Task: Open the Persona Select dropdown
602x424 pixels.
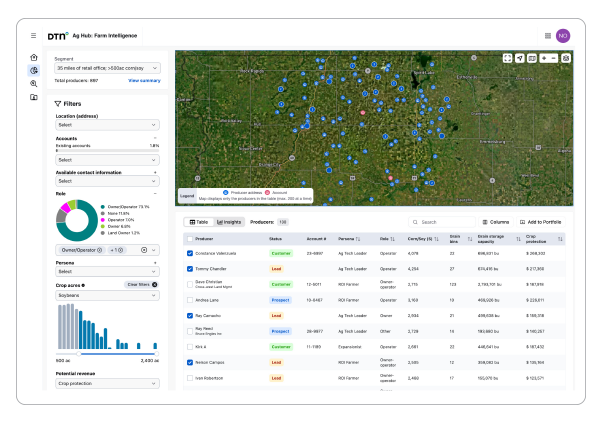Action: point(107,272)
